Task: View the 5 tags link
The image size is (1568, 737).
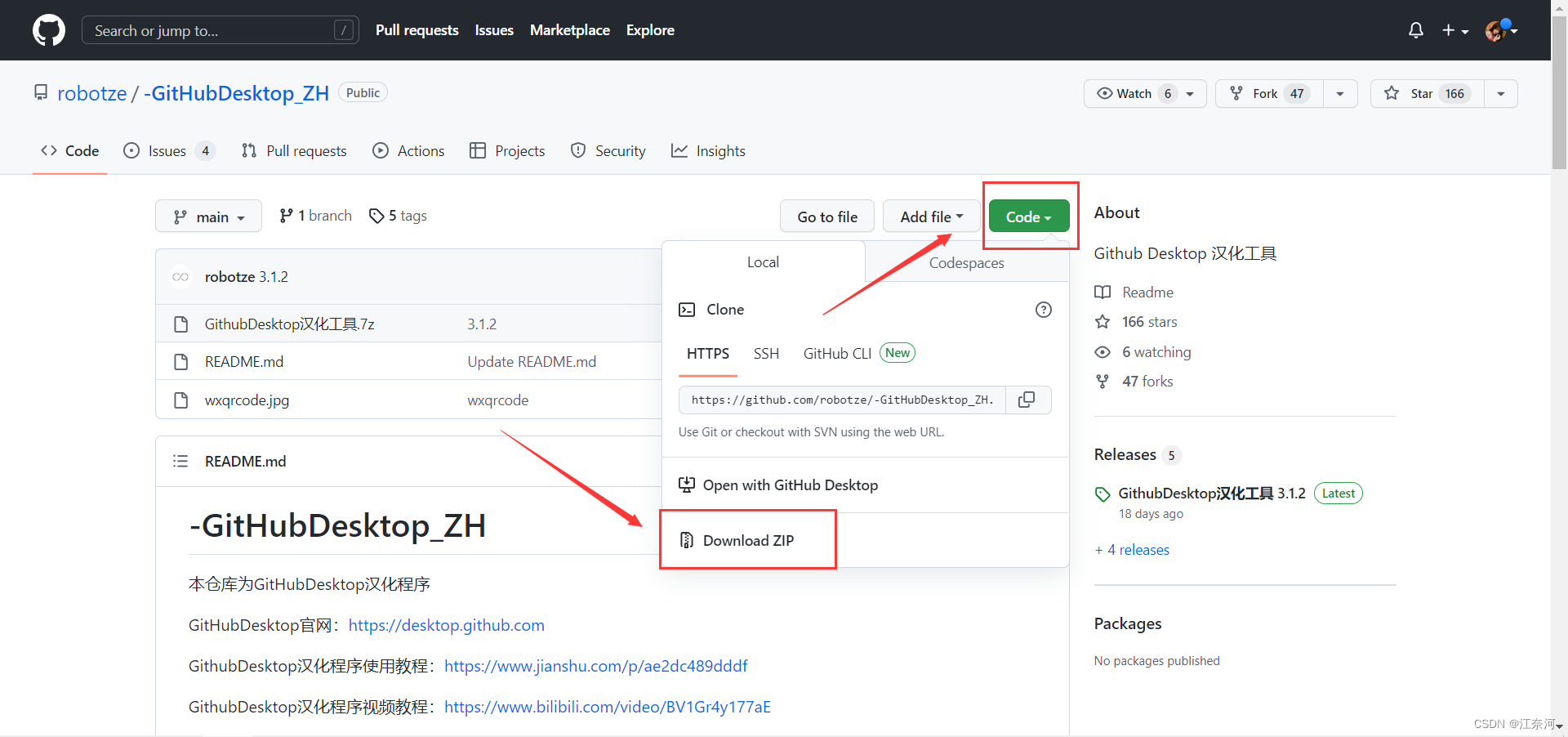Action: click(399, 216)
